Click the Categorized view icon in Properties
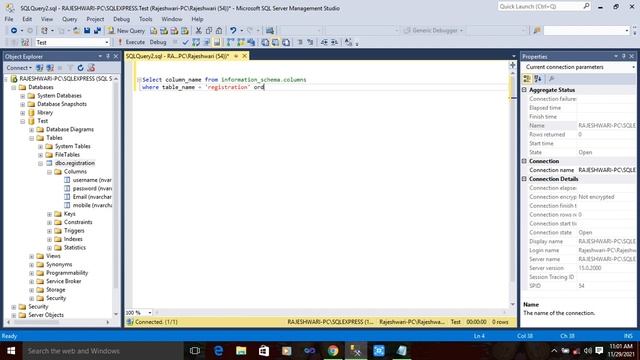Screen dimensions: 640x360 tap(527, 78)
